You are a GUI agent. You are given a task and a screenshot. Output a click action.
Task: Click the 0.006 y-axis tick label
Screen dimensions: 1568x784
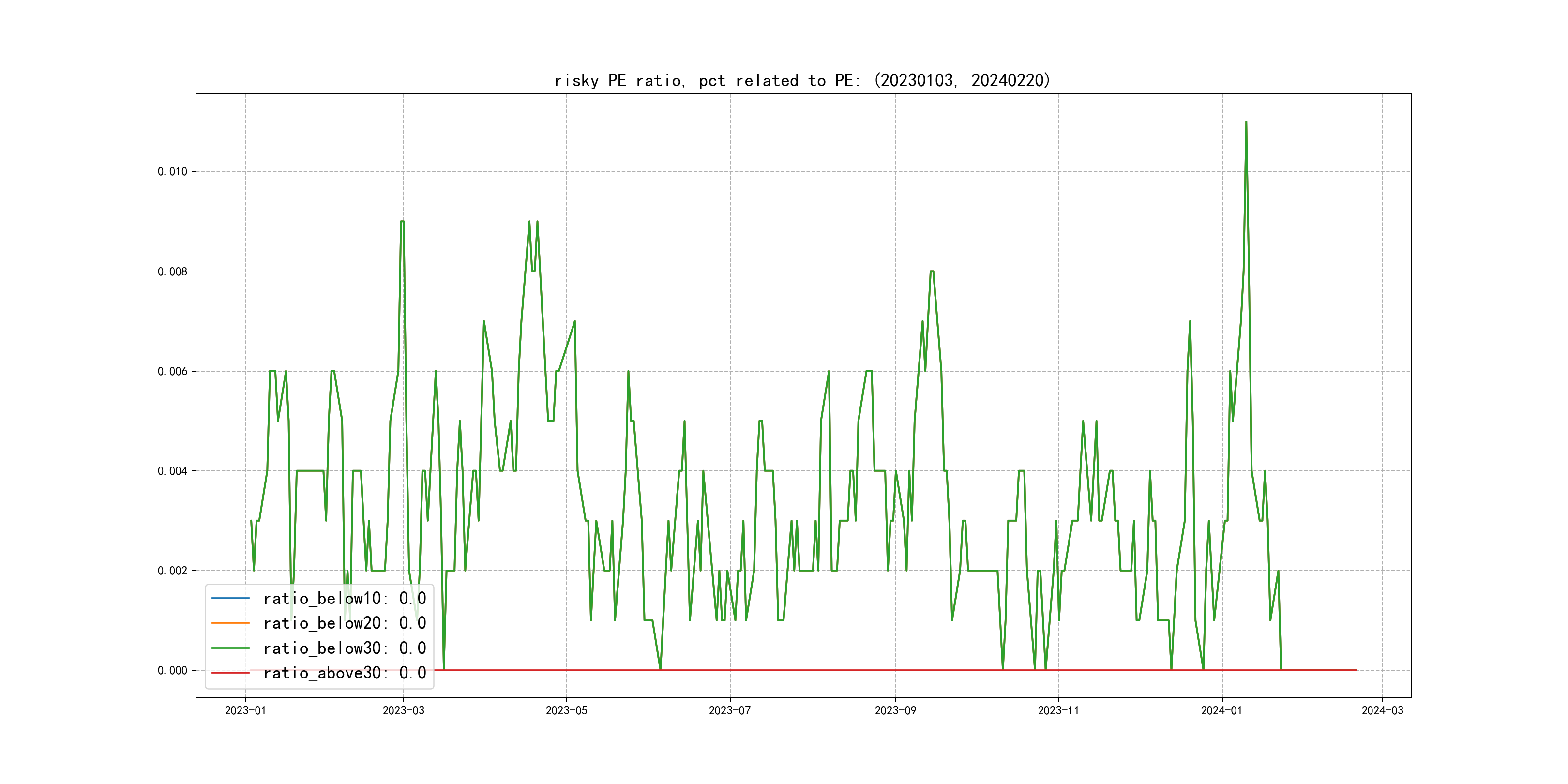(172, 371)
